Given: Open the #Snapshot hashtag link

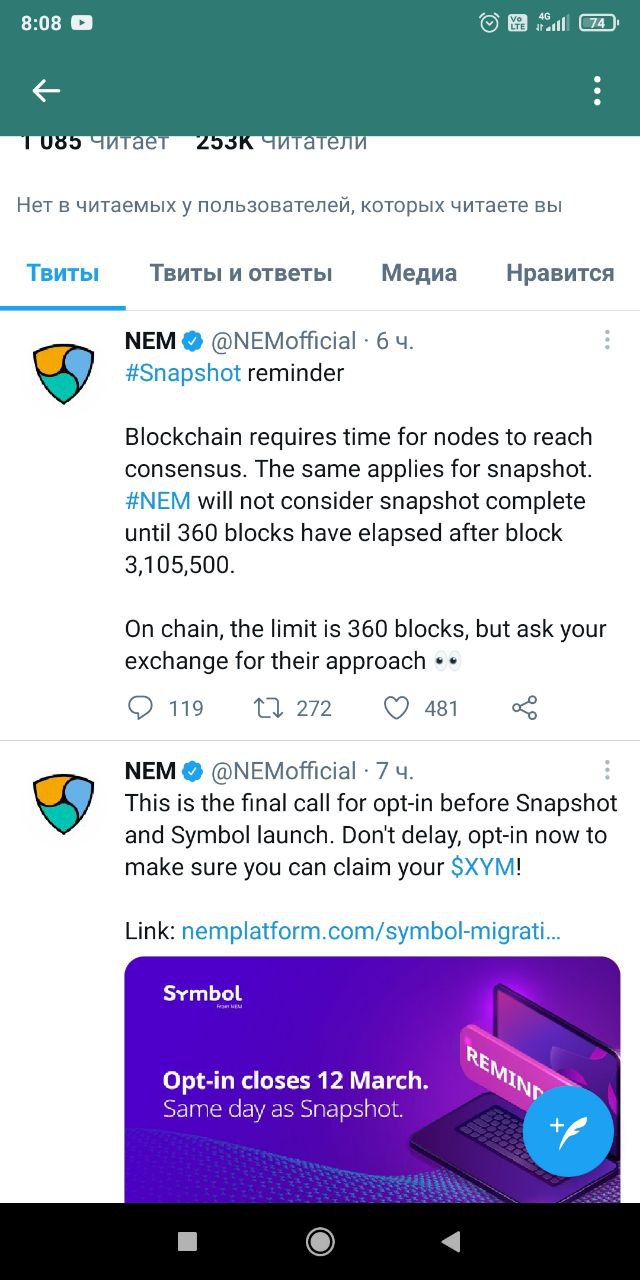Looking at the screenshot, I should [183, 373].
